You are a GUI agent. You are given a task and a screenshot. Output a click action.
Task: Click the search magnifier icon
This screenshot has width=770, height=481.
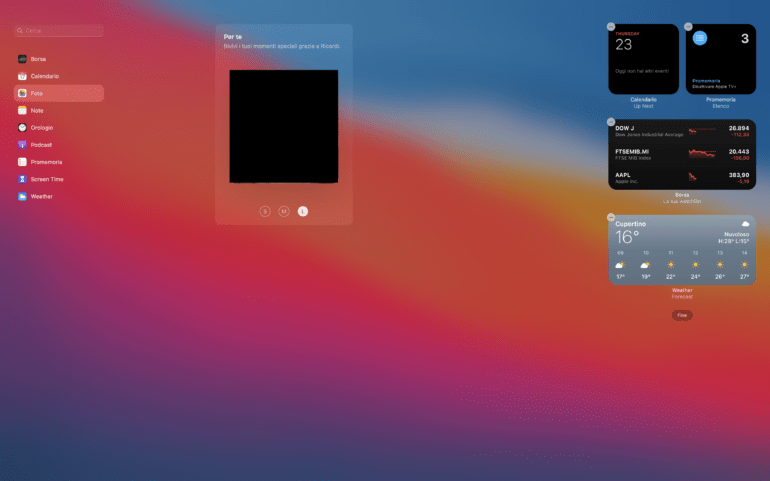click(20, 30)
